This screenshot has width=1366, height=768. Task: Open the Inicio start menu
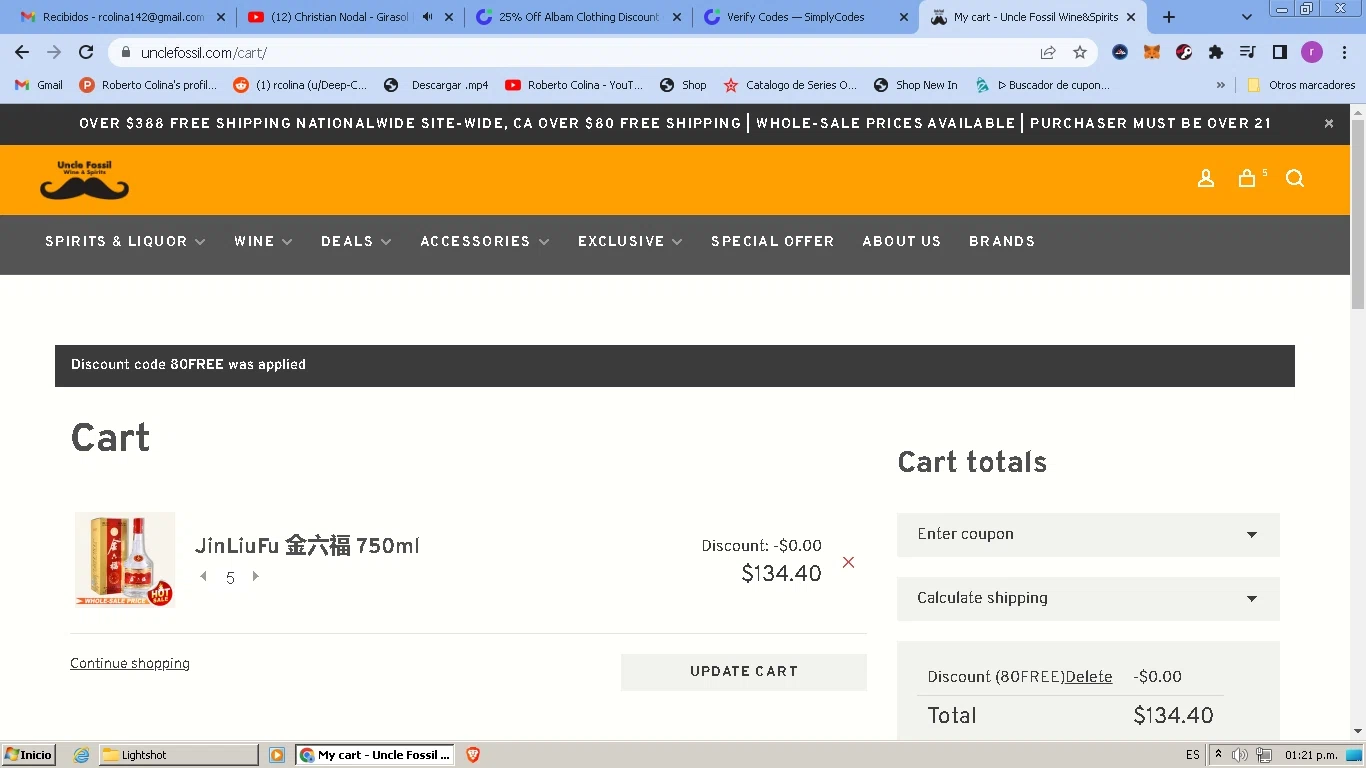pyautogui.click(x=29, y=755)
